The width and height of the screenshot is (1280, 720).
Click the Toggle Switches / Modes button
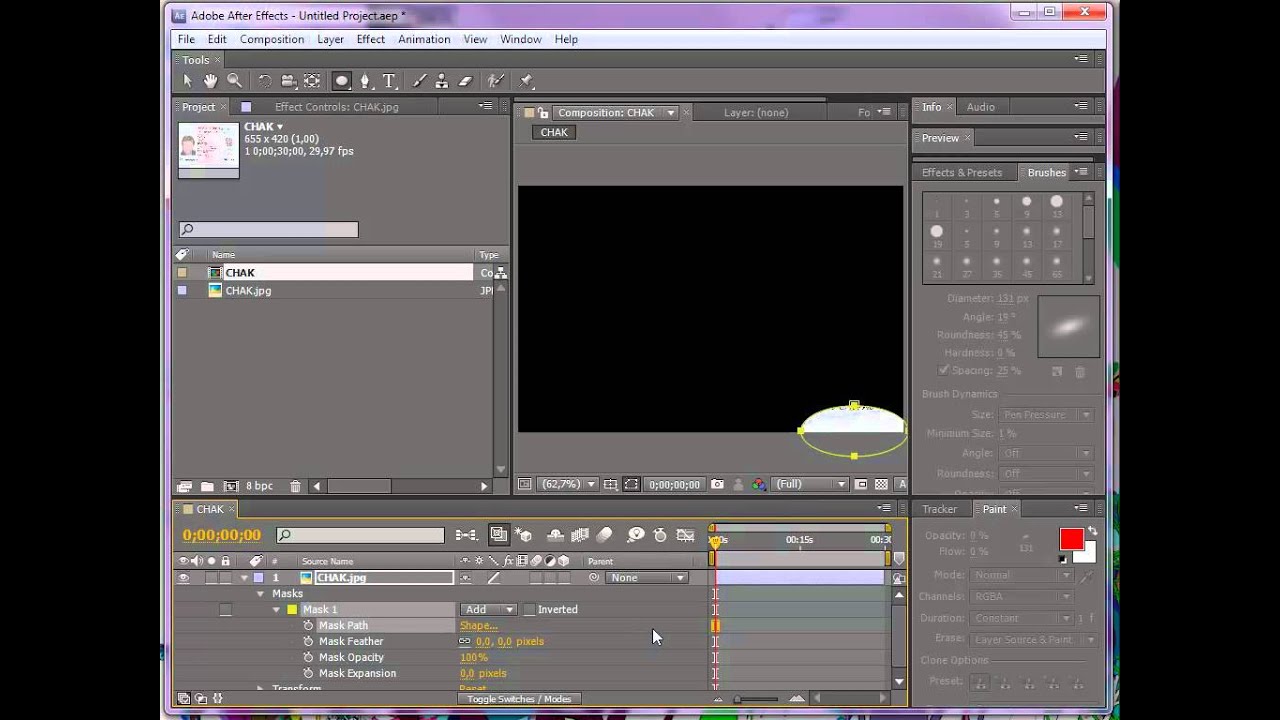[519, 699]
